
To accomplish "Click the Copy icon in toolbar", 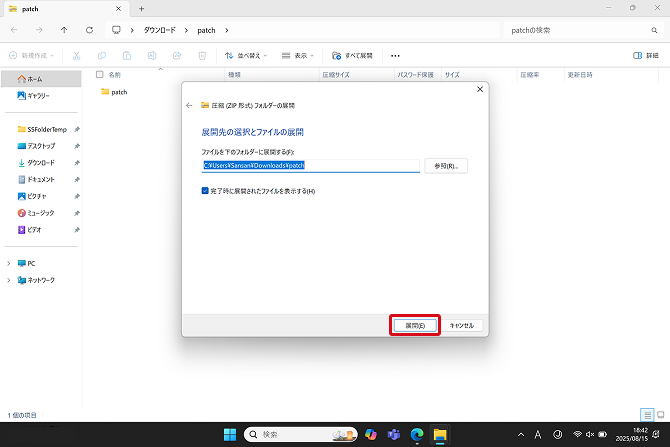I will (x=102, y=56).
